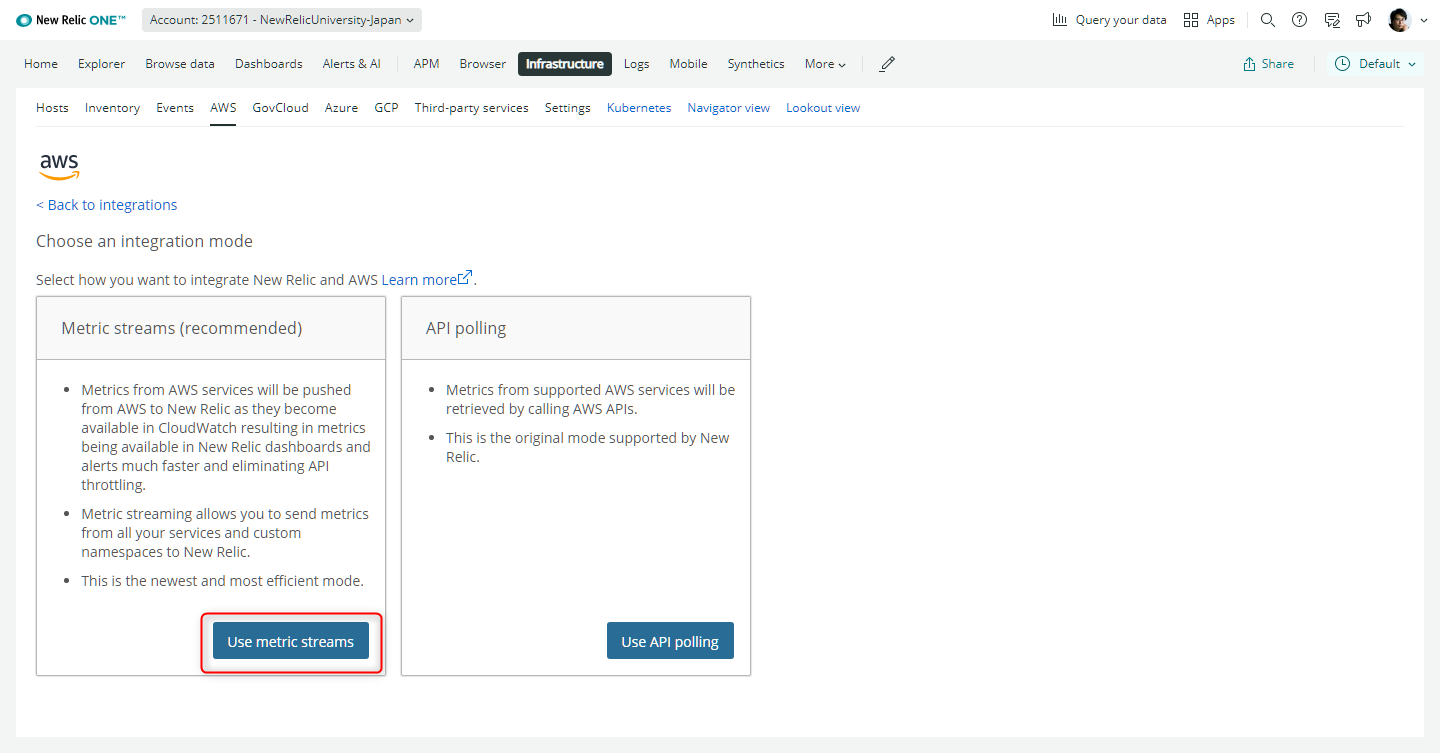Click the Share button label
The width and height of the screenshot is (1440, 753).
click(x=1277, y=64)
